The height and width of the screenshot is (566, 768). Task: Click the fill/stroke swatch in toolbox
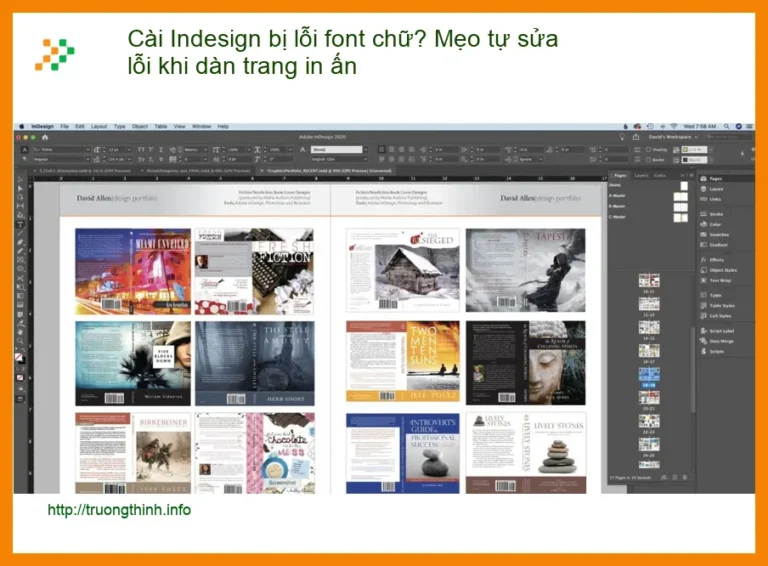(x=20, y=359)
